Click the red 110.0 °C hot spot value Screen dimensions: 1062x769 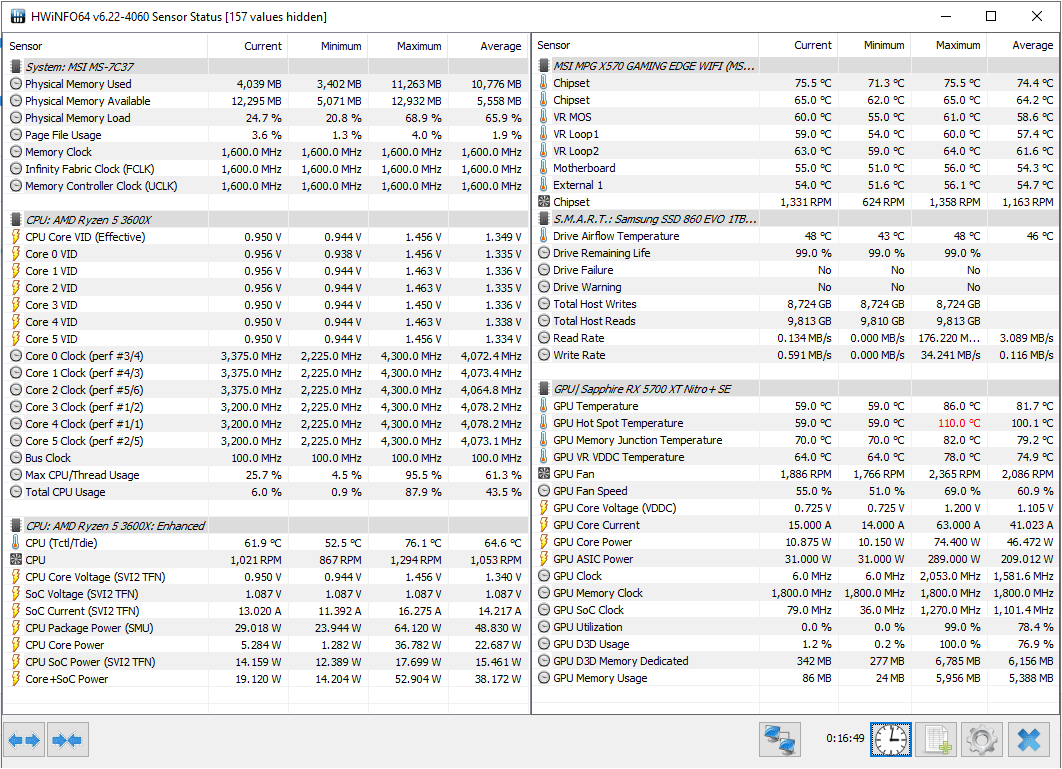click(958, 423)
